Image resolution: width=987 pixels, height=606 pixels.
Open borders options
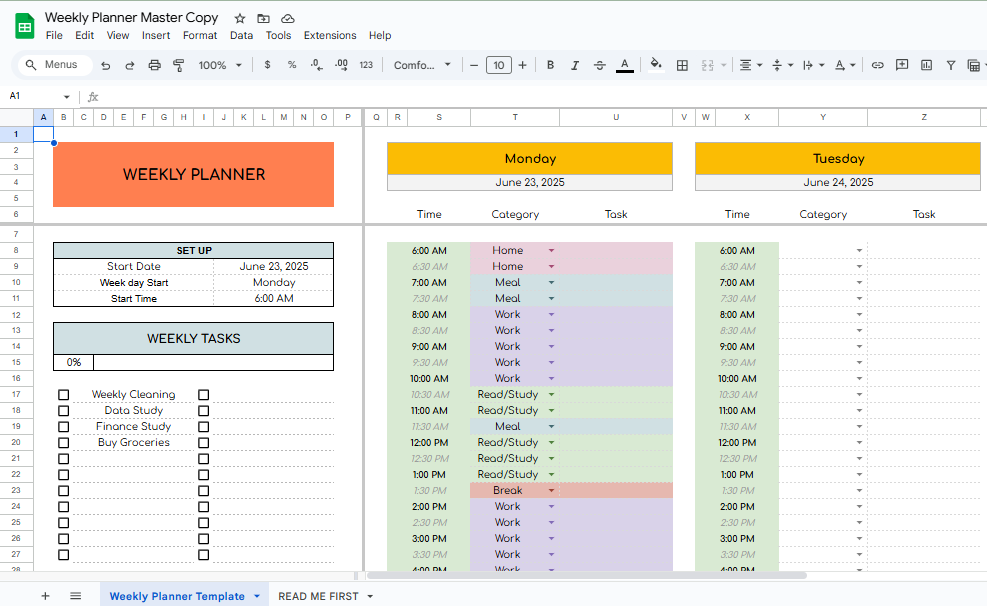pos(682,65)
